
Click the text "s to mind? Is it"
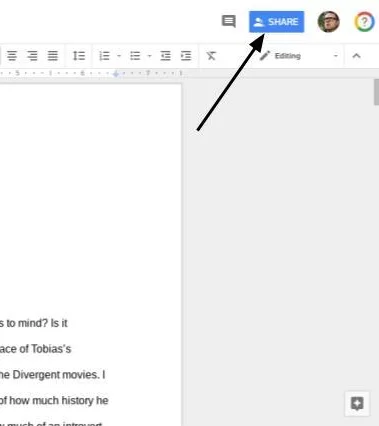34,323
